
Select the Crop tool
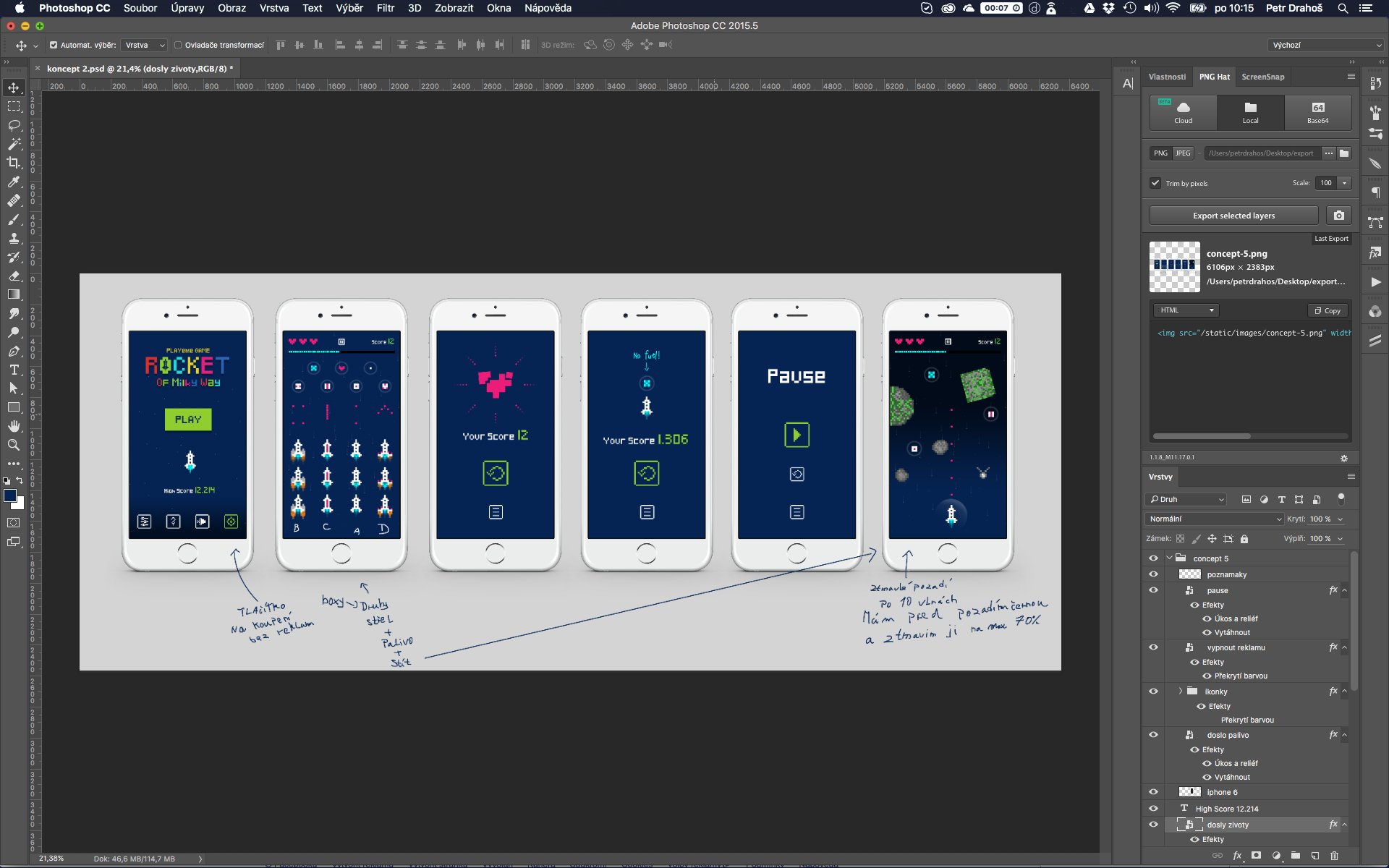click(14, 163)
